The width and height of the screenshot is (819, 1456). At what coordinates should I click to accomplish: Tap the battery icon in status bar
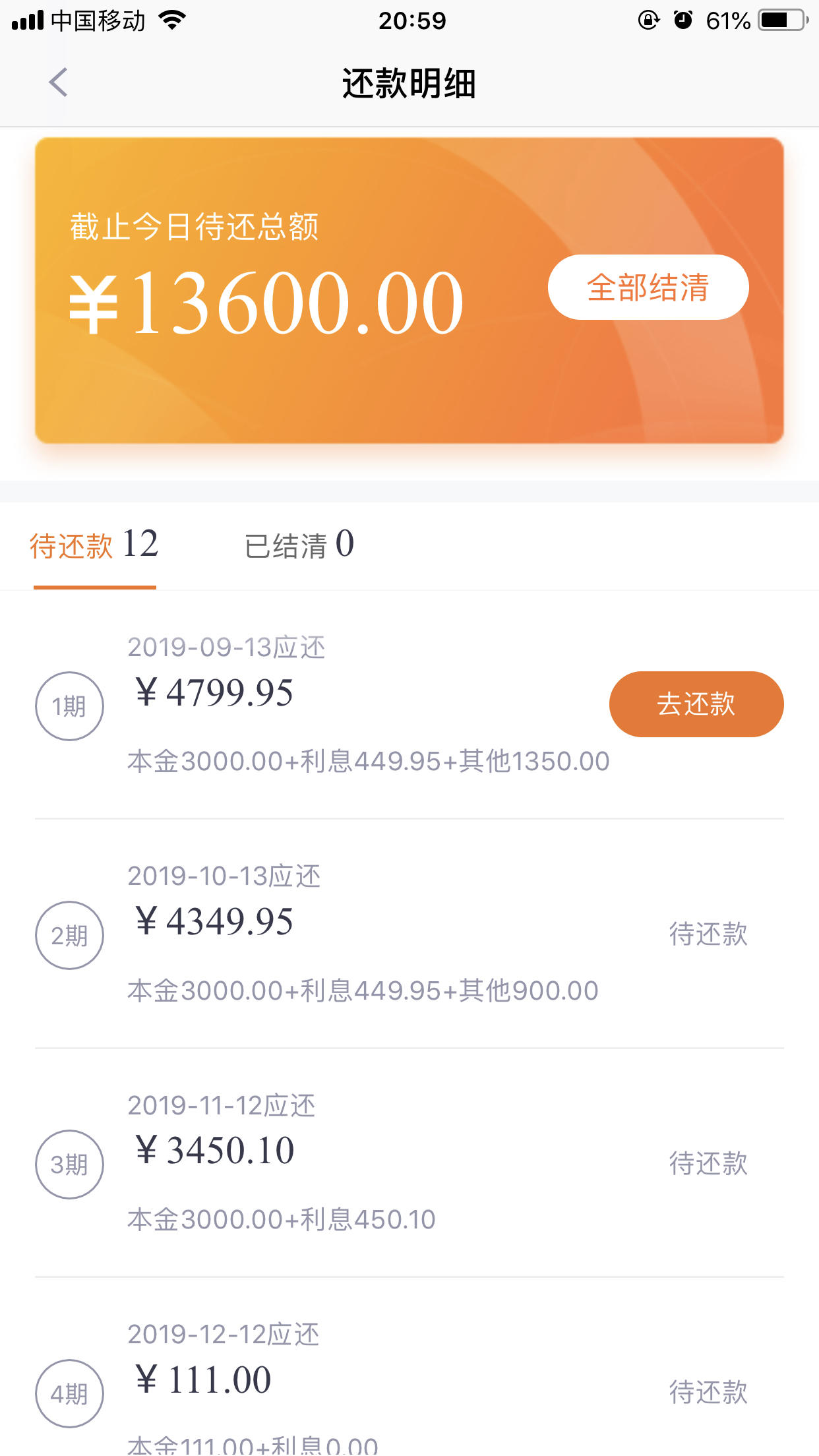point(783,20)
